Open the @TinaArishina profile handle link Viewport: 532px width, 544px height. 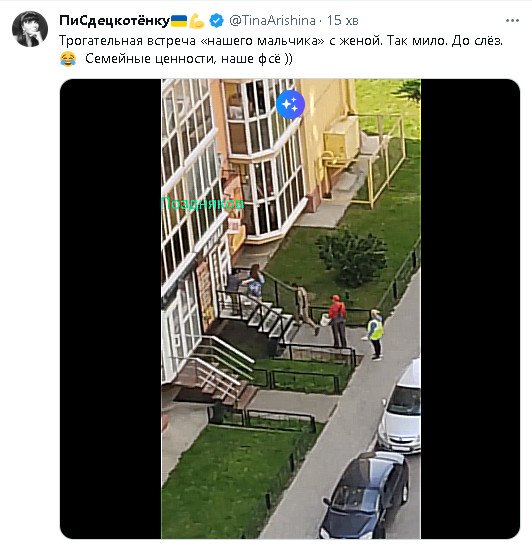(x=272, y=21)
